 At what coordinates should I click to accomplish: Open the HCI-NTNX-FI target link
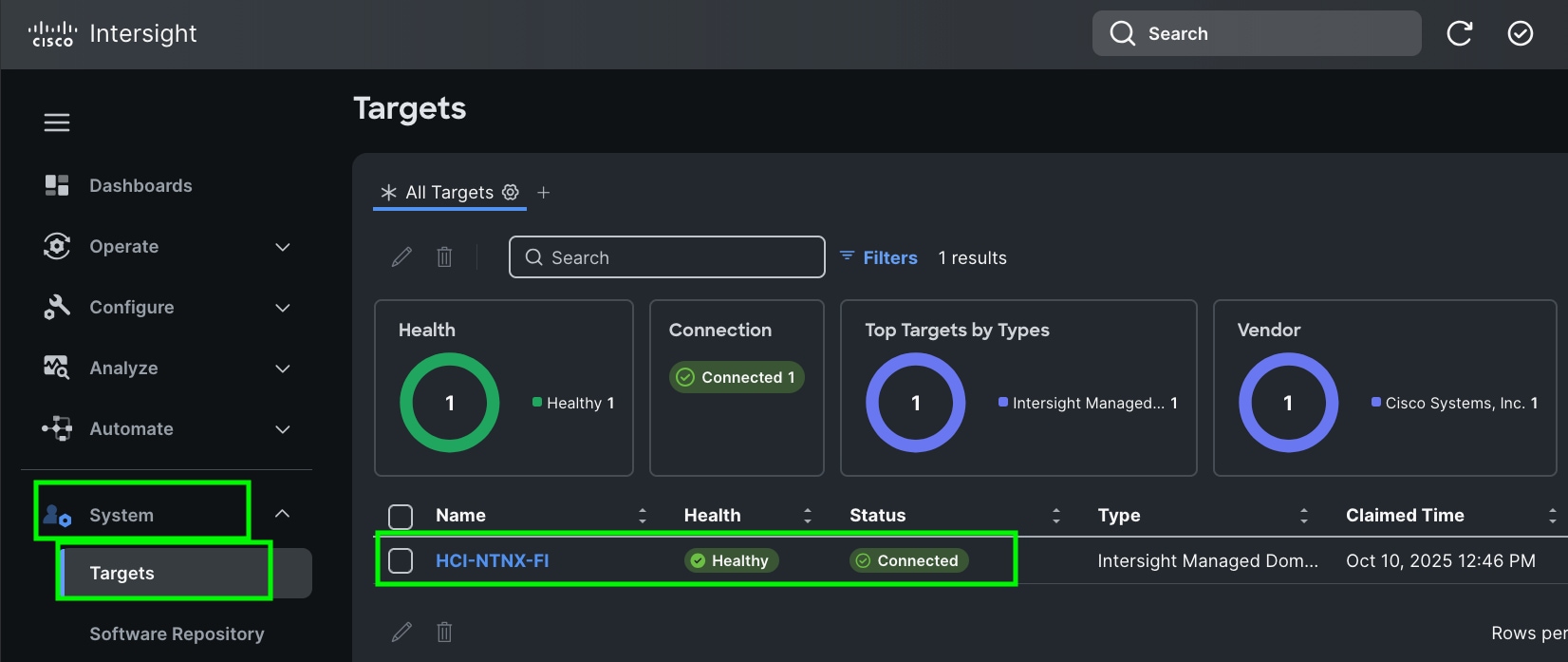(492, 561)
